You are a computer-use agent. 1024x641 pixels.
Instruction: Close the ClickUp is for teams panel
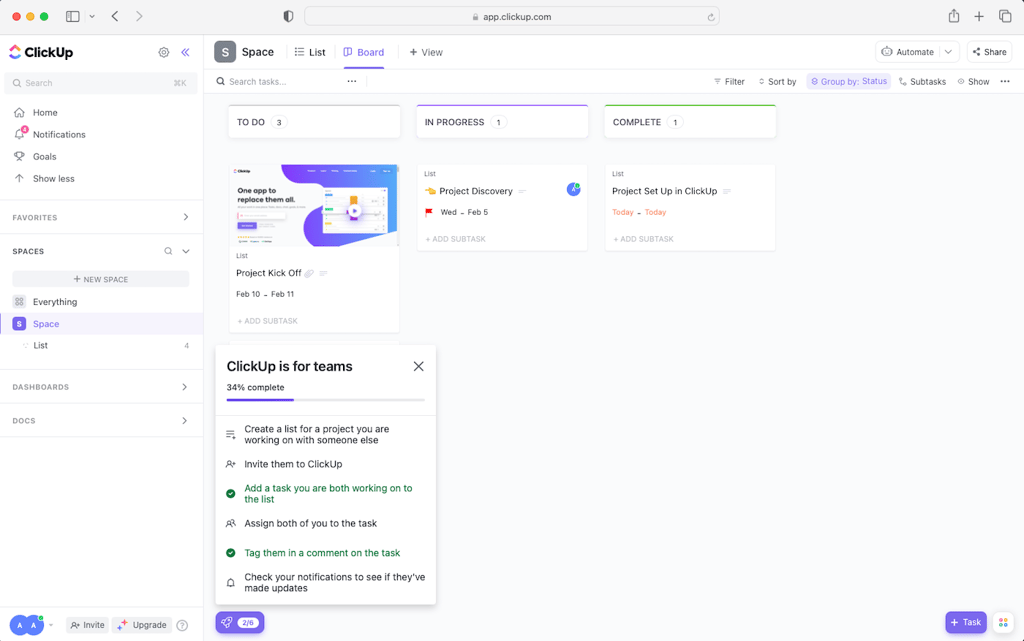click(419, 366)
